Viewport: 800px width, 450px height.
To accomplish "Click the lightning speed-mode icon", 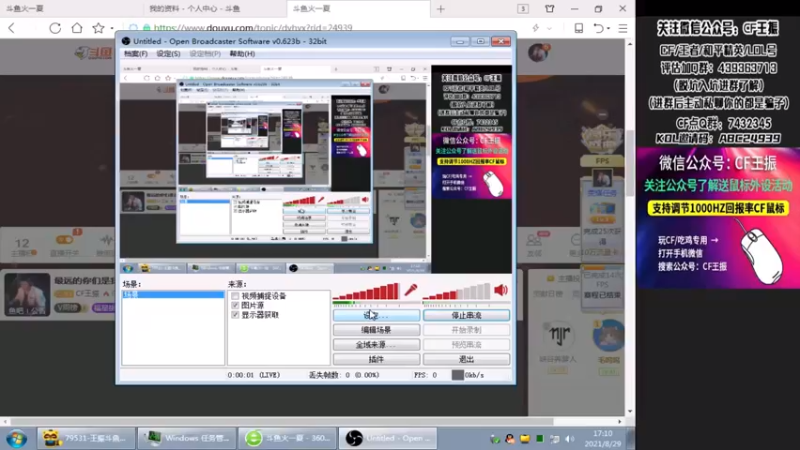I will click(x=536, y=29).
